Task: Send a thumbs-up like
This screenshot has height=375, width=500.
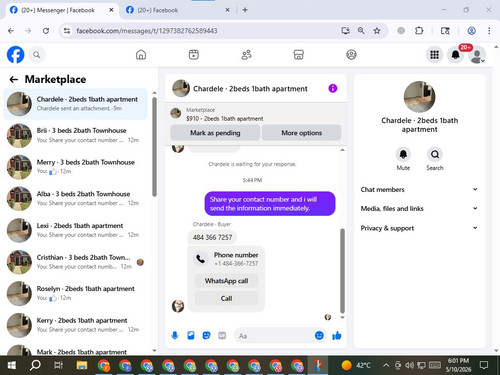Action: click(x=337, y=335)
